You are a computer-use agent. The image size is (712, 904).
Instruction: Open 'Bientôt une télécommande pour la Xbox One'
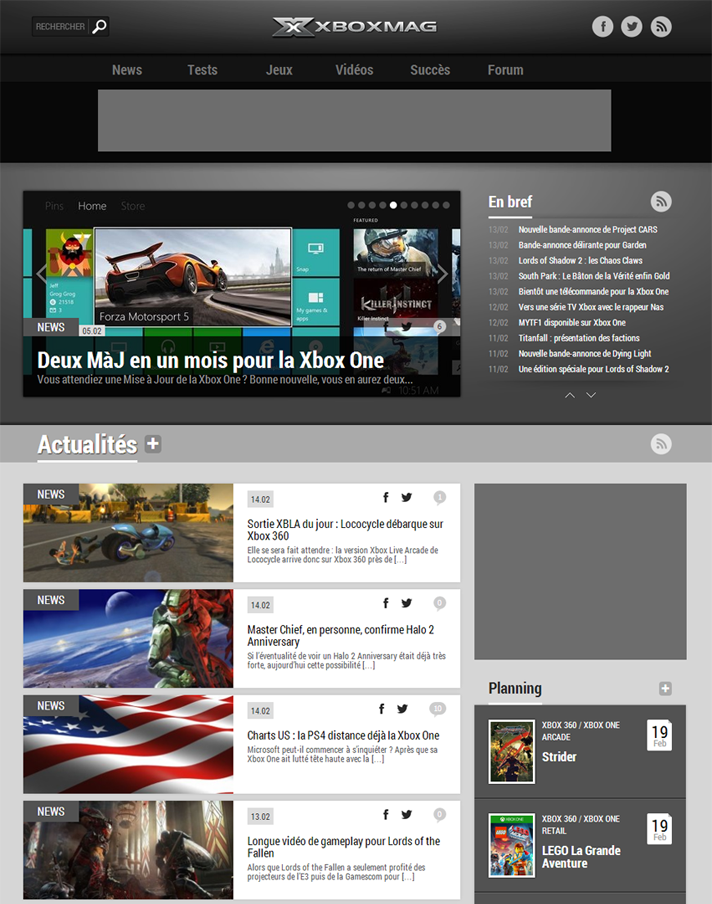click(593, 292)
